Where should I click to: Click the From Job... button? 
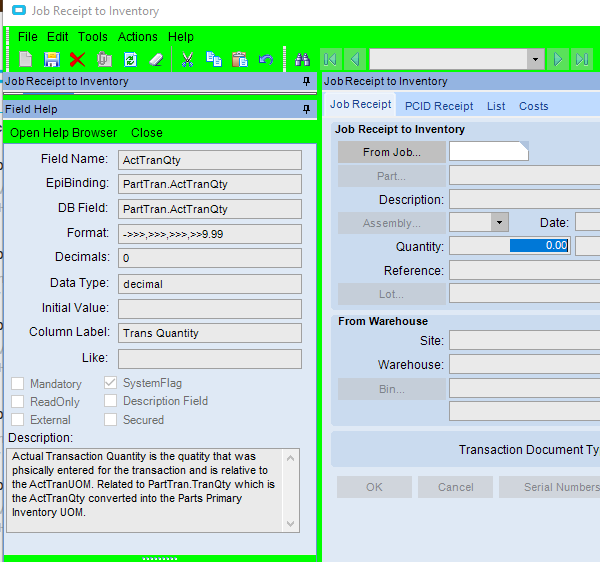point(392,152)
